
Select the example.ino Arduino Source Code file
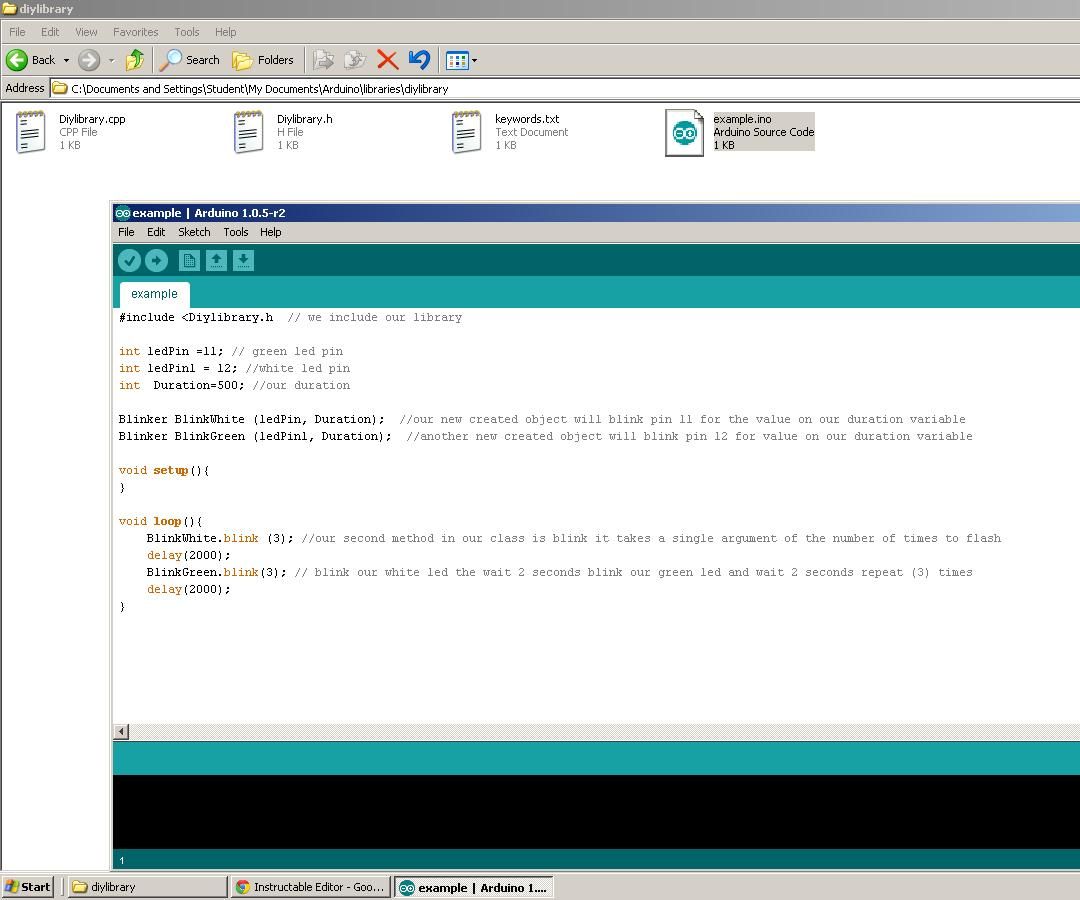pos(740,131)
